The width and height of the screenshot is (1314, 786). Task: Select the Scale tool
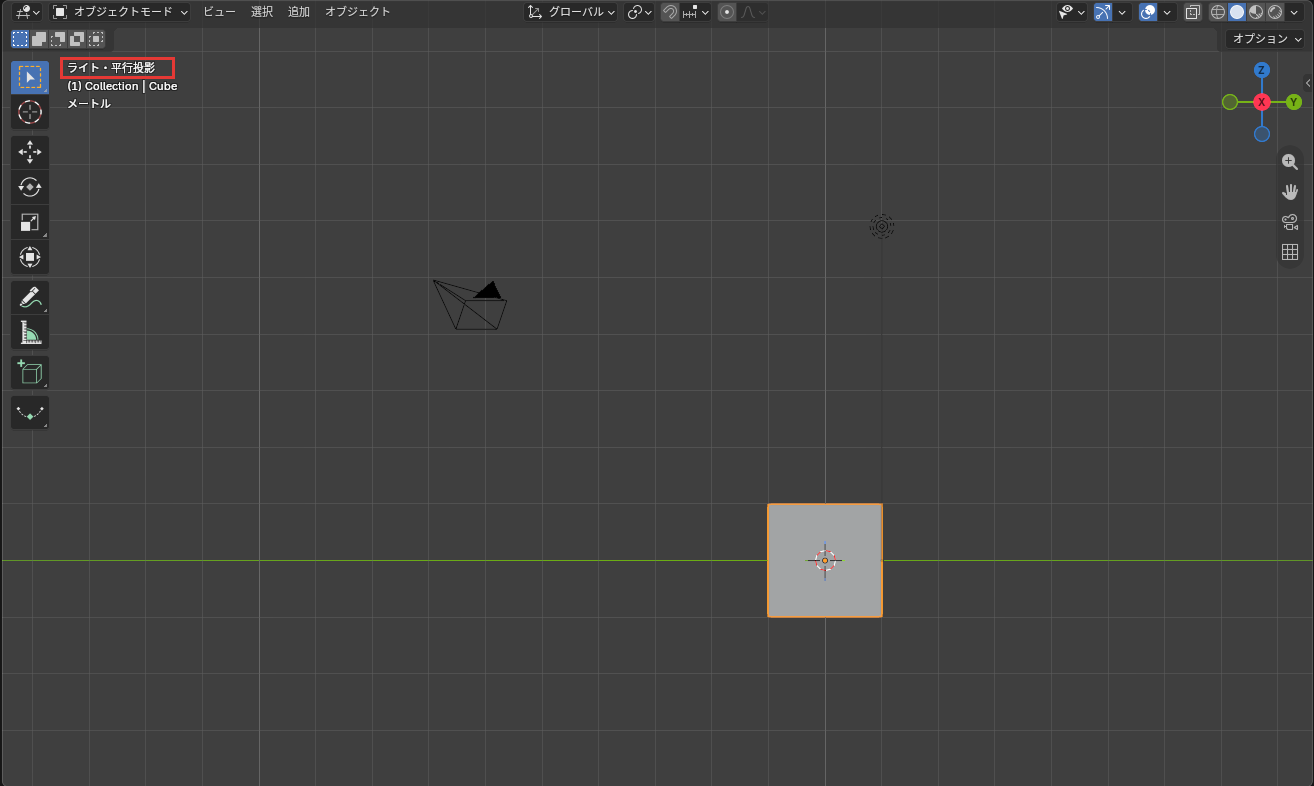30,222
